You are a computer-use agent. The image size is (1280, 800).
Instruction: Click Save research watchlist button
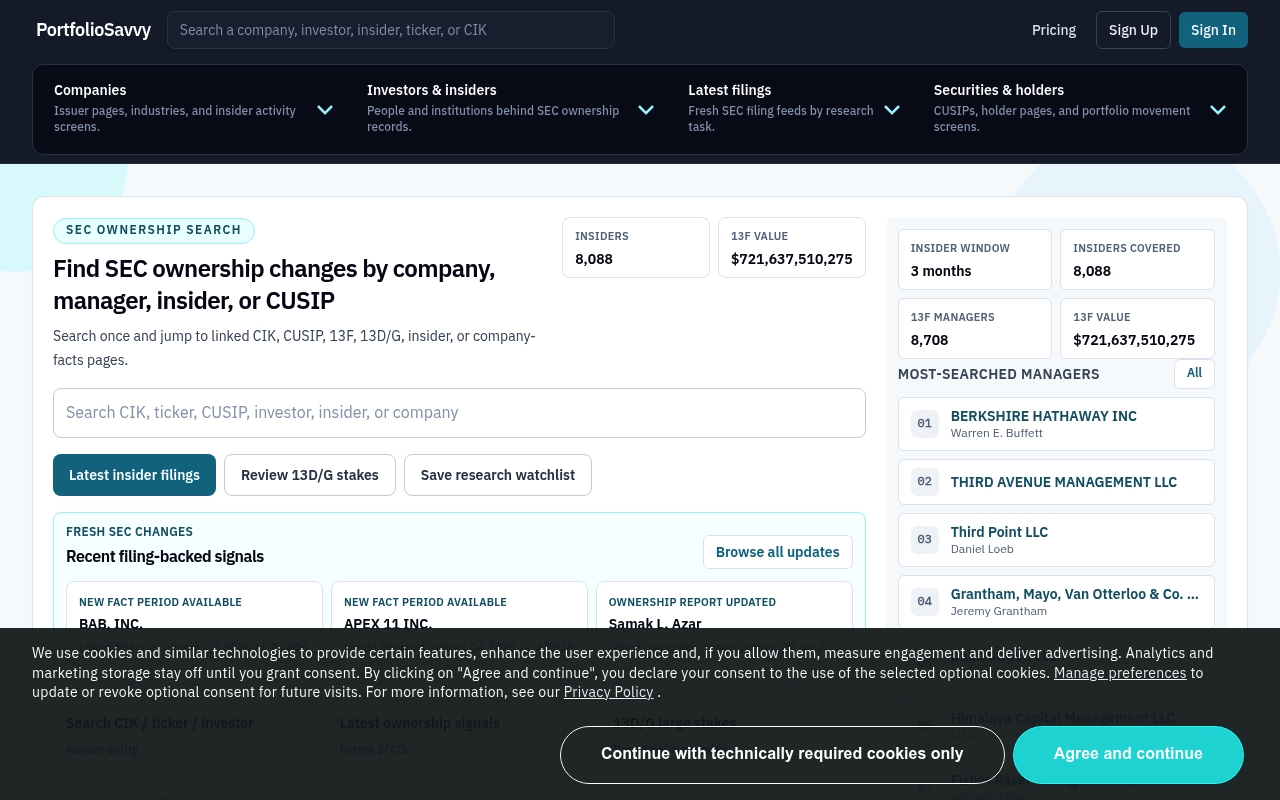tap(498, 475)
